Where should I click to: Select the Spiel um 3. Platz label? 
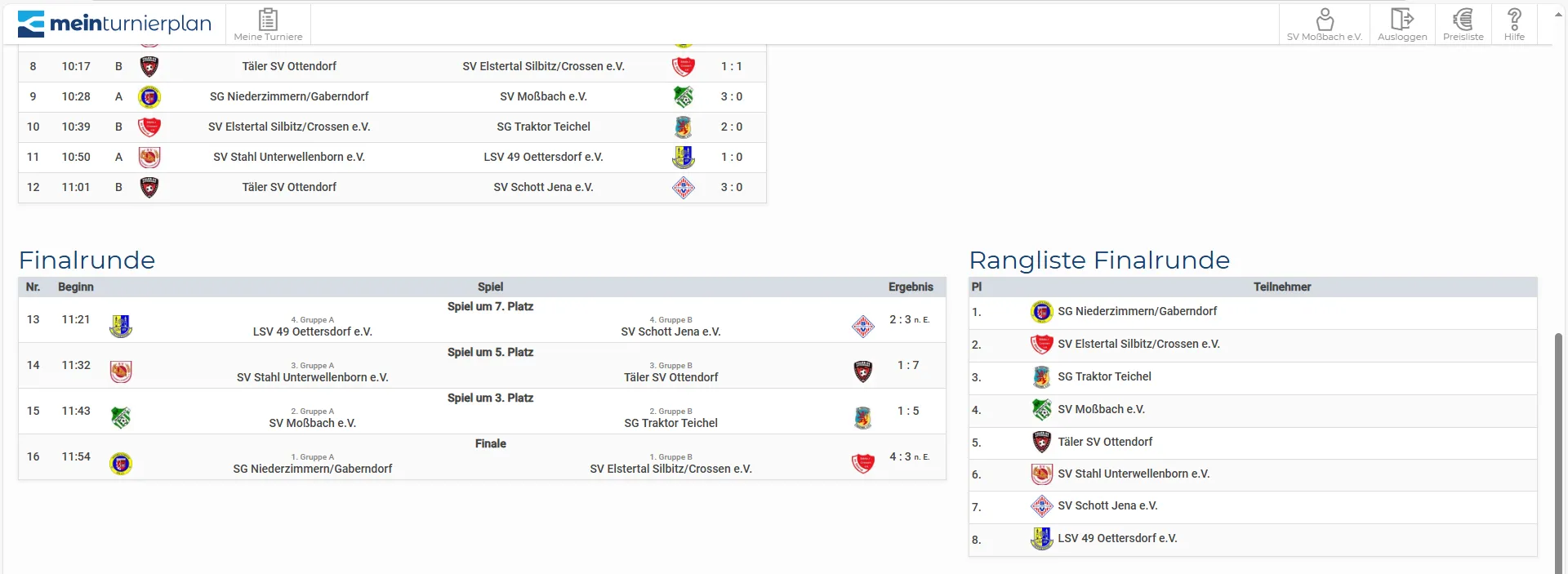click(x=490, y=398)
